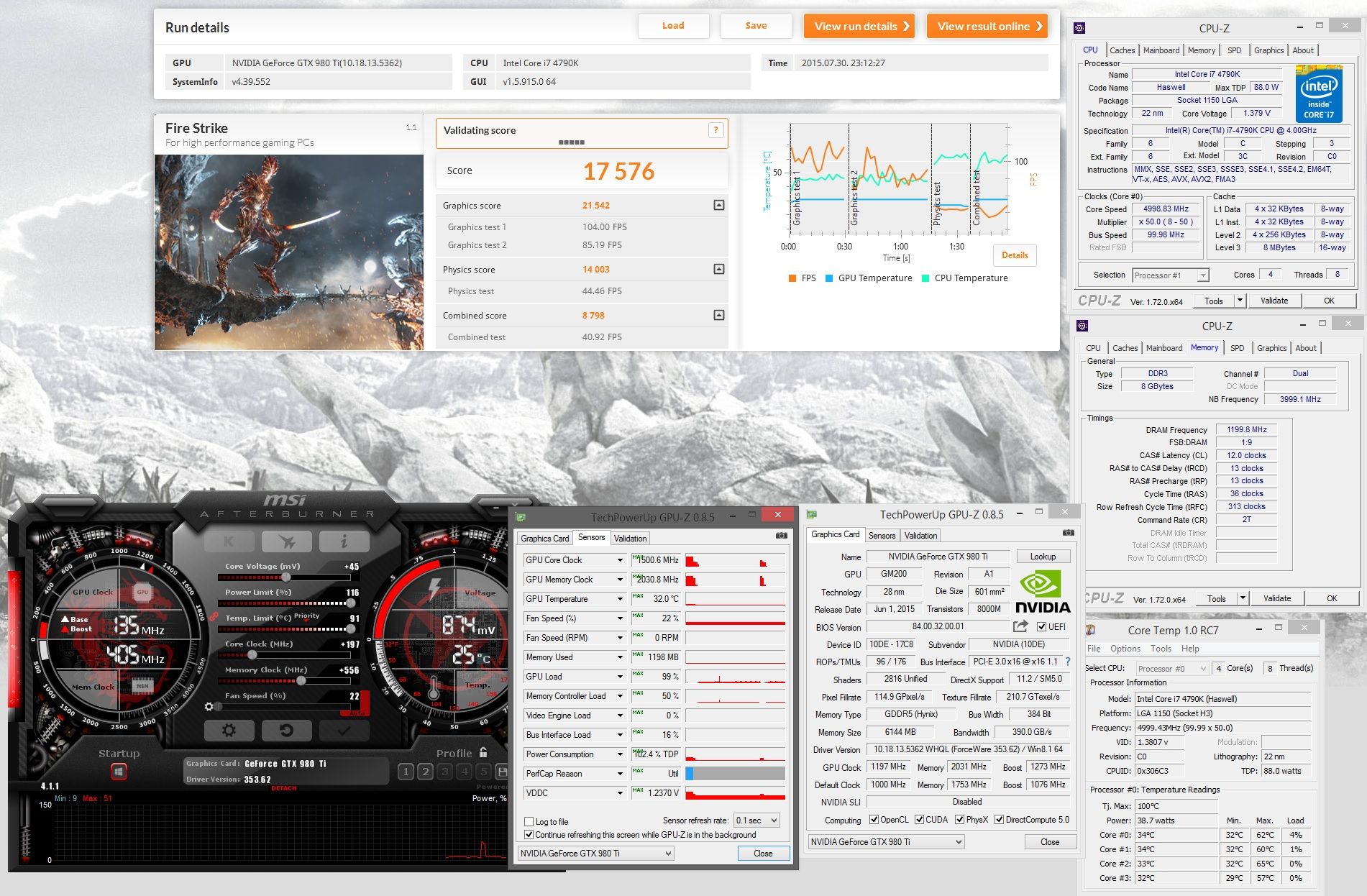Click DETACH under Afterburner driver version
1367x896 pixels.
(x=283, y=788)
